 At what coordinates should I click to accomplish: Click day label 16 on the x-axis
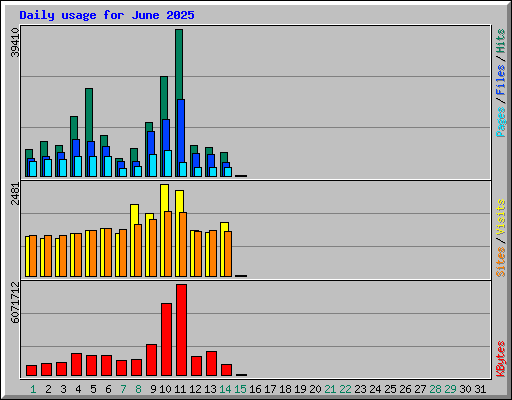255,389
